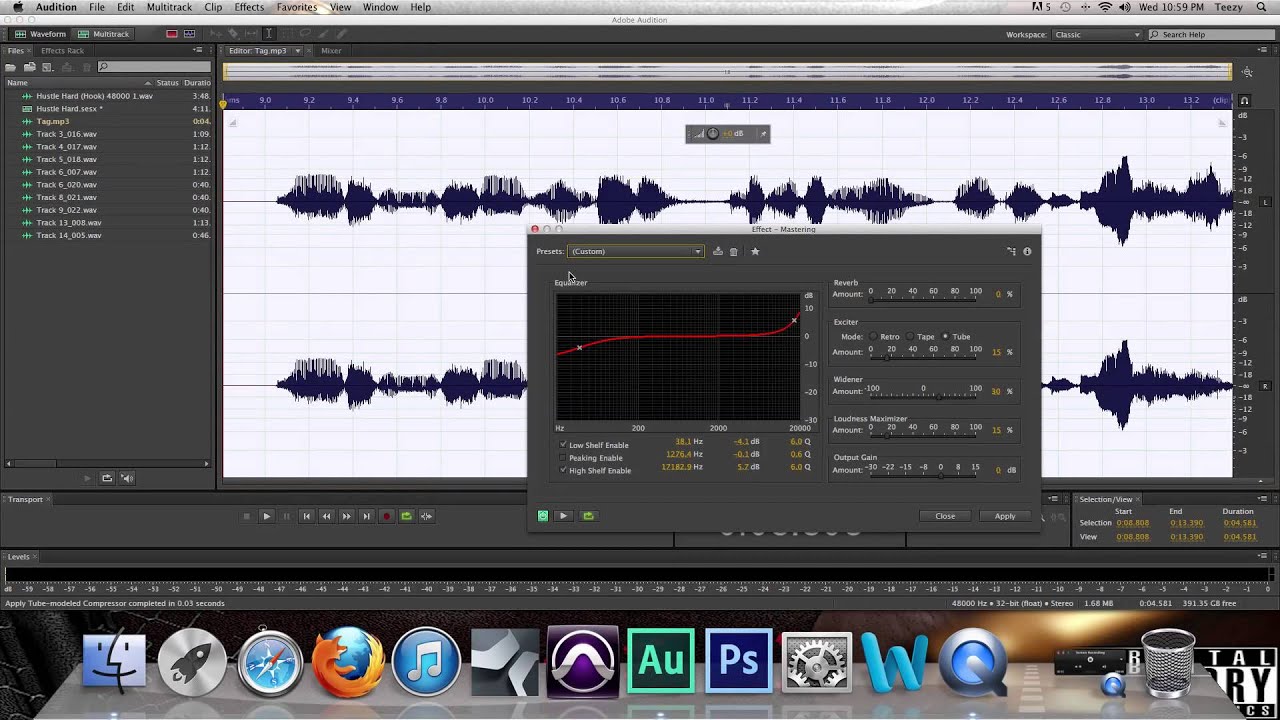Toggle preview loop in Mastering dialog
The width and height of the screenshot is (1280, 720).
[588, 516]
